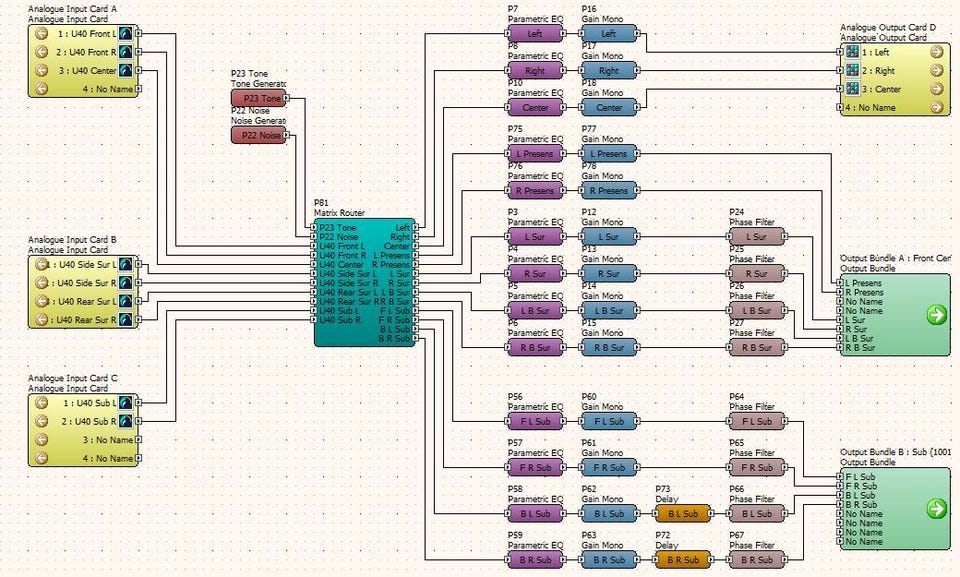Select the P7 Left Parametric EQ block
The image size is (960, 577).
[535, 33]
